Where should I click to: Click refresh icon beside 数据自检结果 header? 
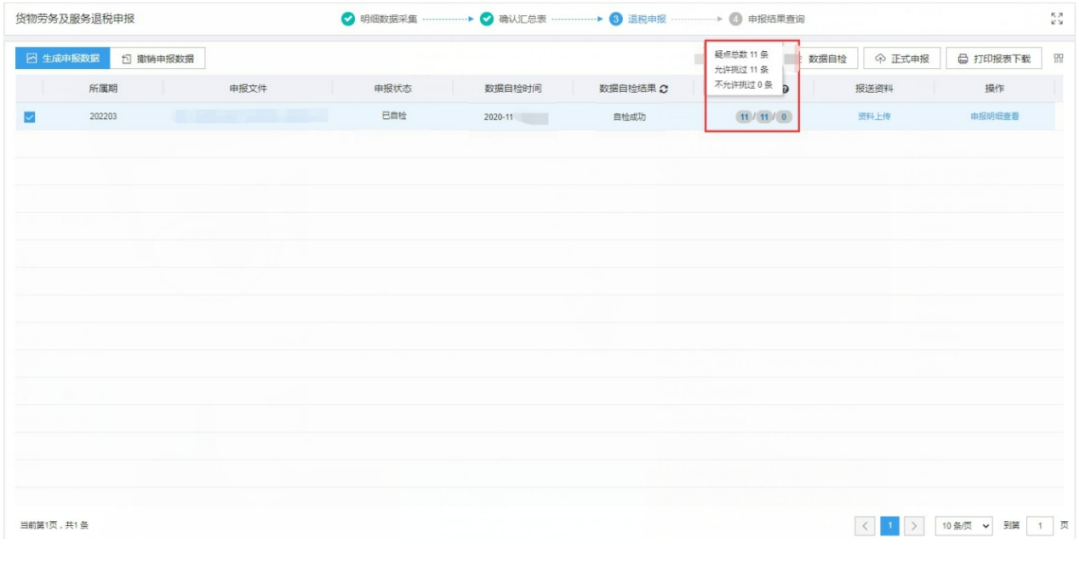[664, 89]
